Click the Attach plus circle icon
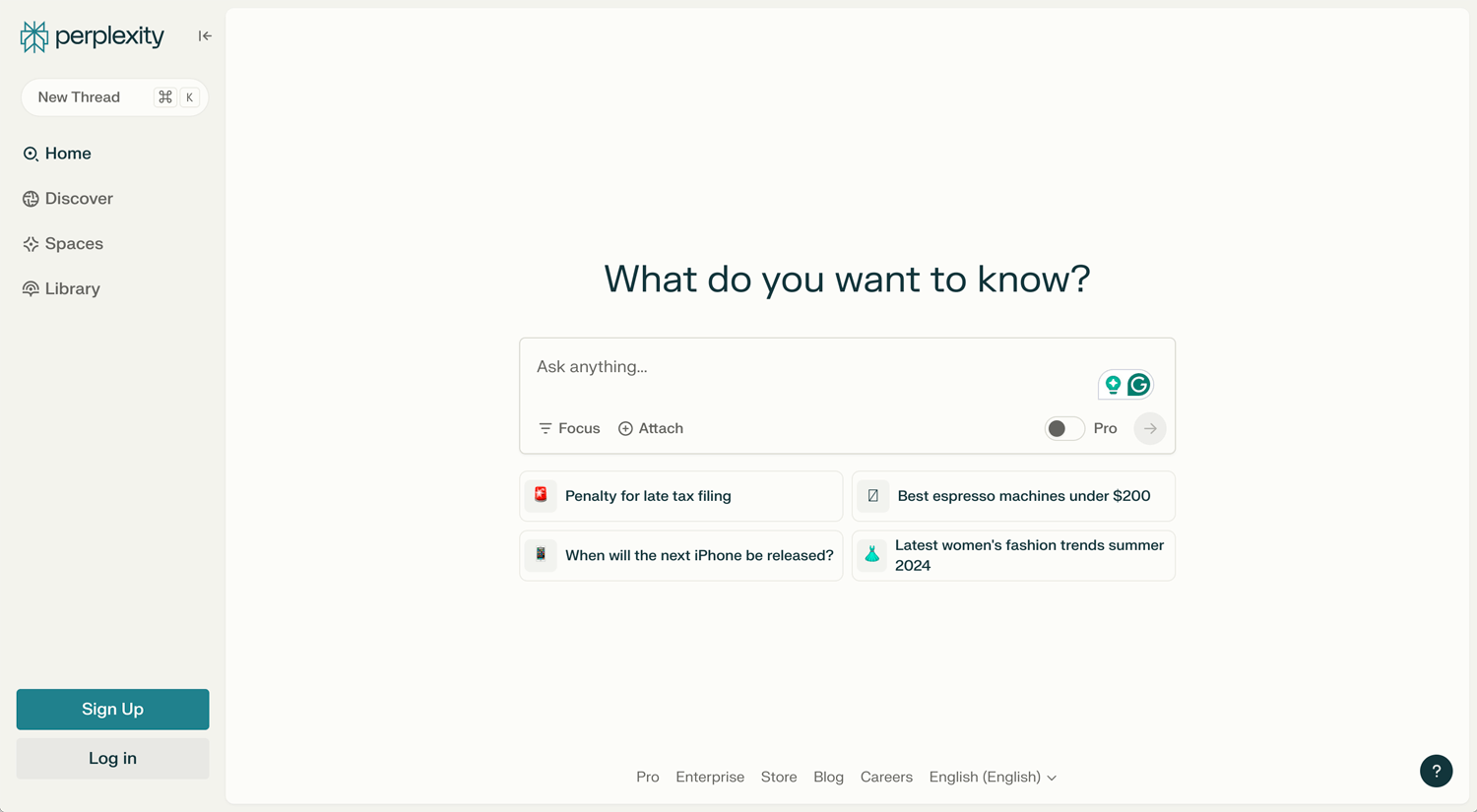This screenshot has height=812, width=1477. point(625,428)
